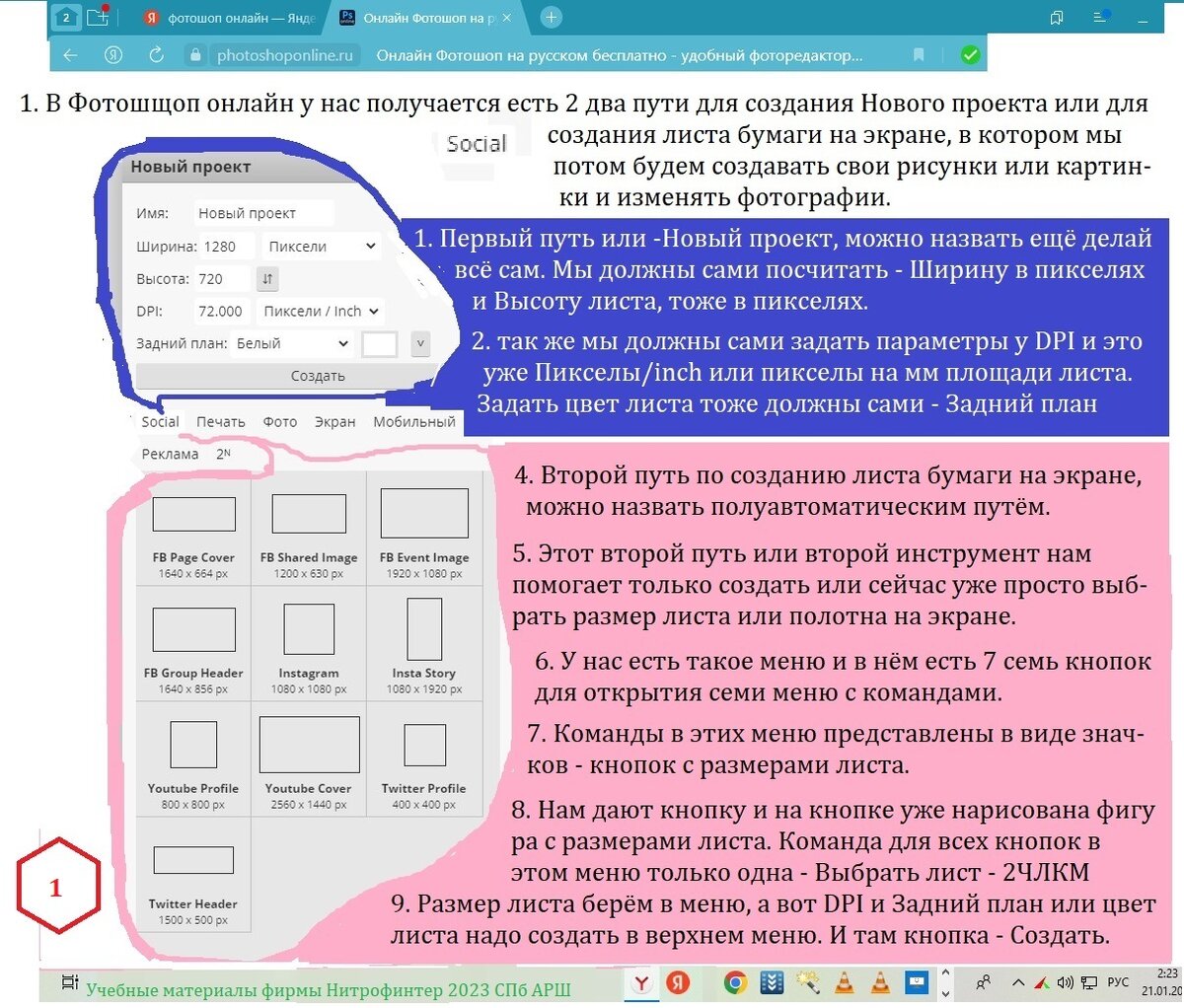The width and height of the screenshot is (1184, 1008).
Task: Open Yandex Browser Y icon in taskbar
Action: pos(642,982)
